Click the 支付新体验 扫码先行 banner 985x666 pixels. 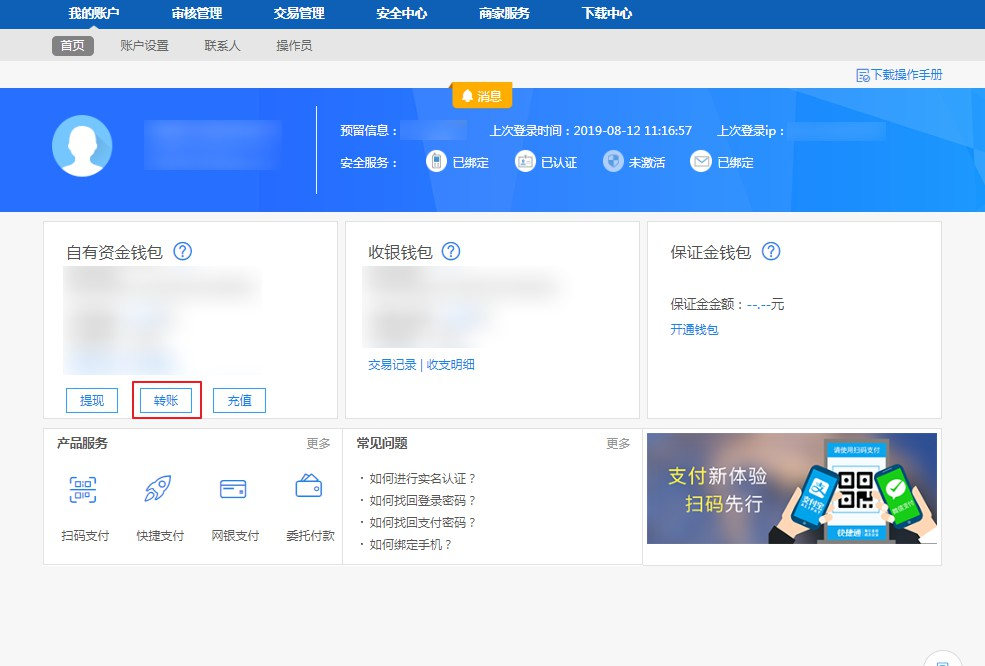point(791,488)
